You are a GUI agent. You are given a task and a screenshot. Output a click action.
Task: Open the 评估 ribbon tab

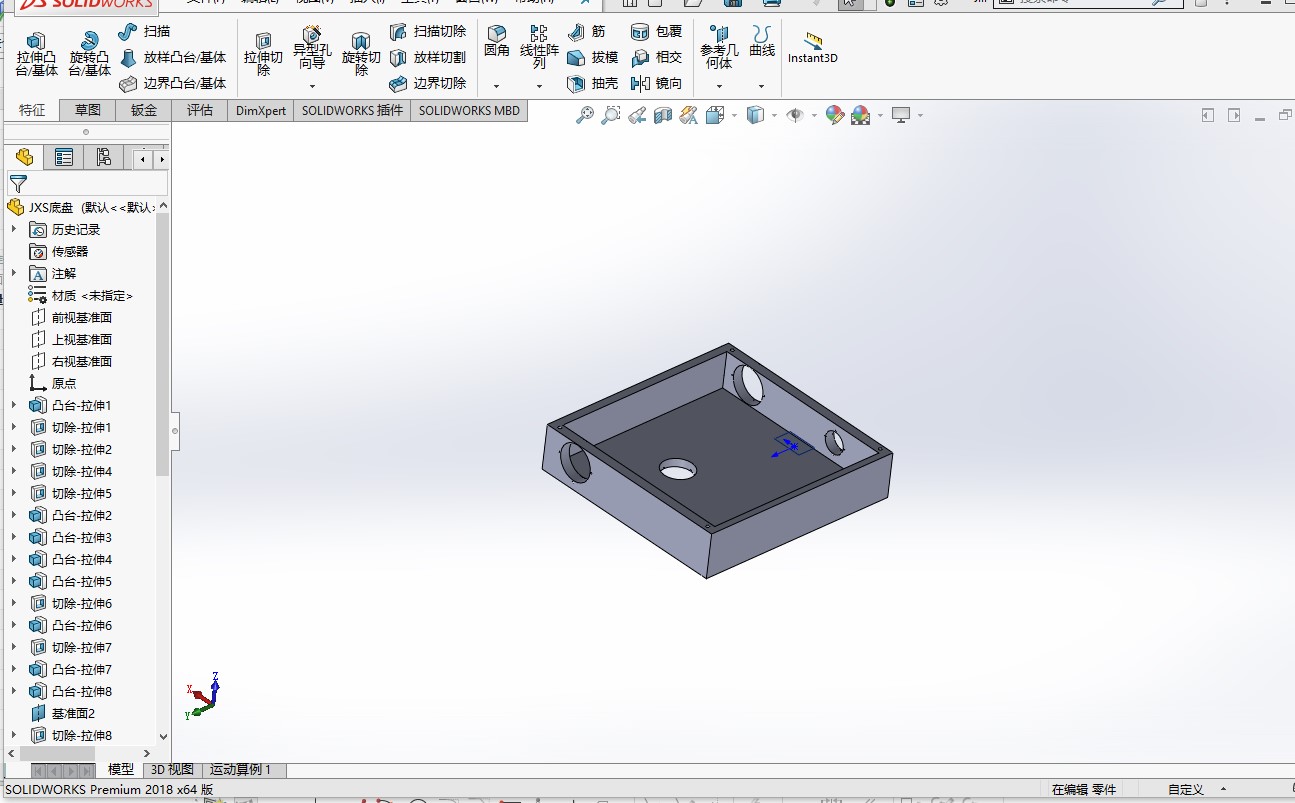click(200, 110)
